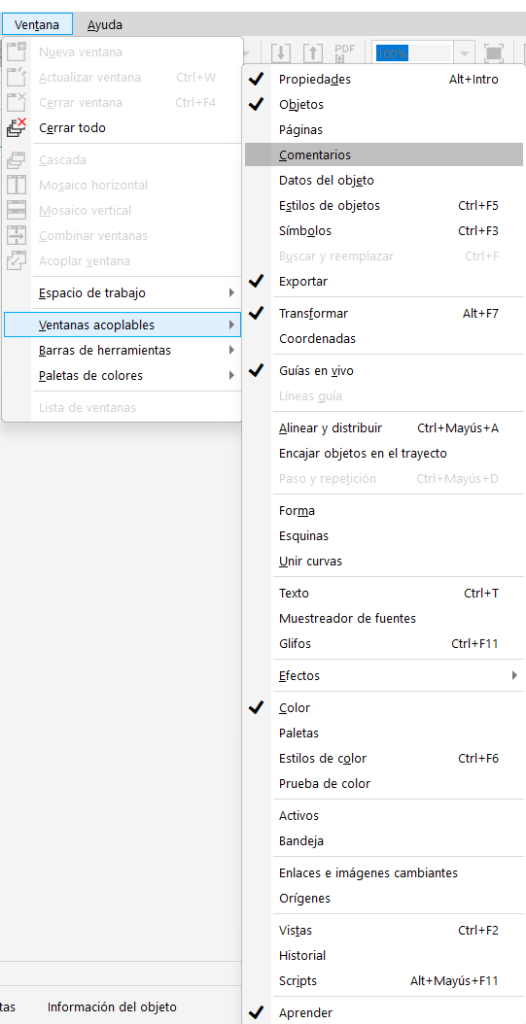Click the Import icon in the toolbar
The width and height of the screenshot is (526, 1024).
tap(281, 52)
